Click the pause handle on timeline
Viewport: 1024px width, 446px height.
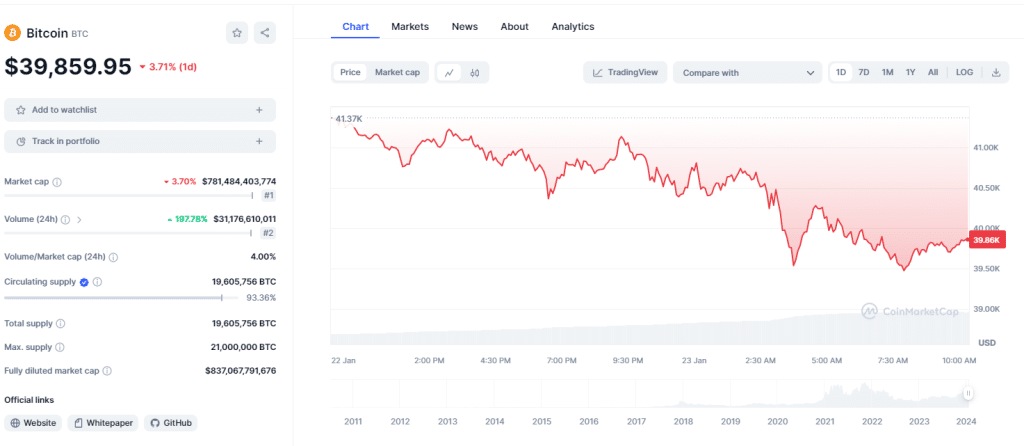pyautogui.click(x=968, y=393)
